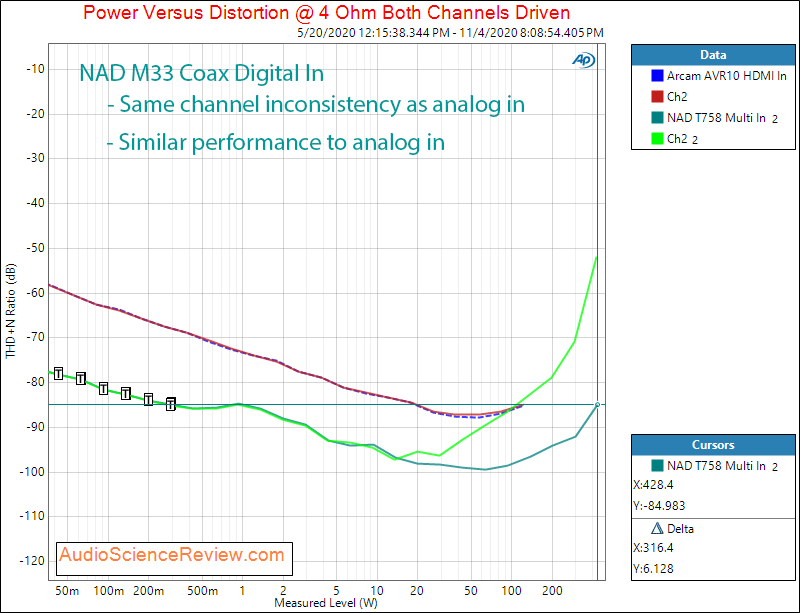The image size is (800, 613).
Task: Click the teal swatch in Cursors panel
Action: 657,465
